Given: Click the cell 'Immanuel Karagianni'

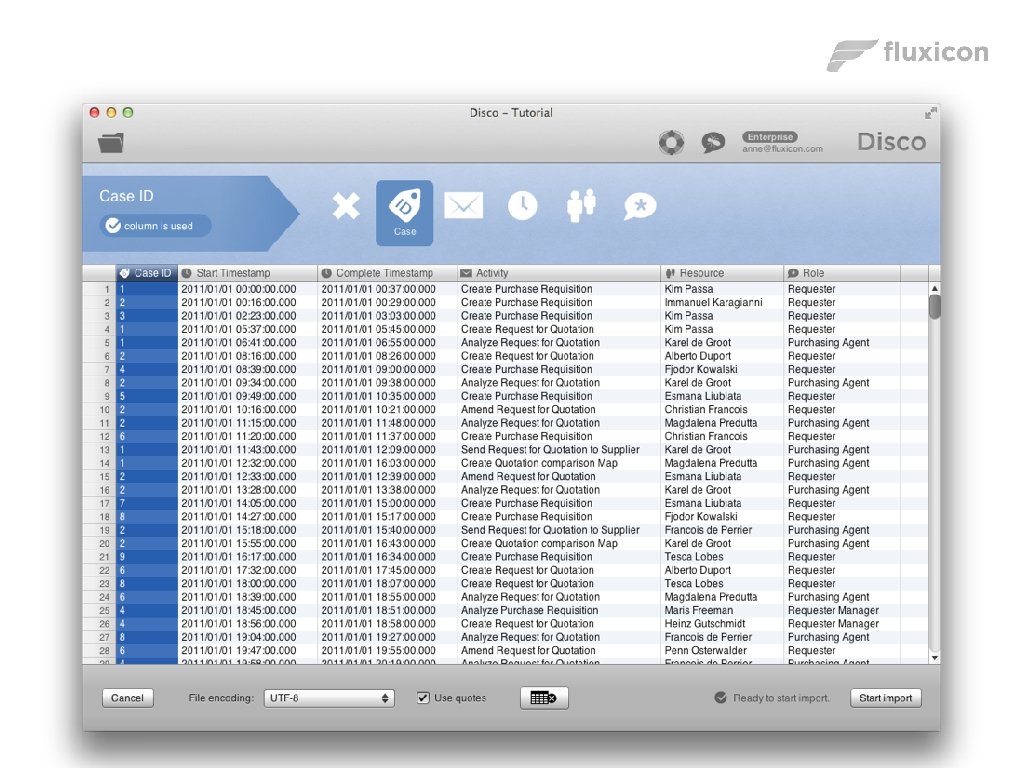Looking at the screenshot, I should coord(713,302).
